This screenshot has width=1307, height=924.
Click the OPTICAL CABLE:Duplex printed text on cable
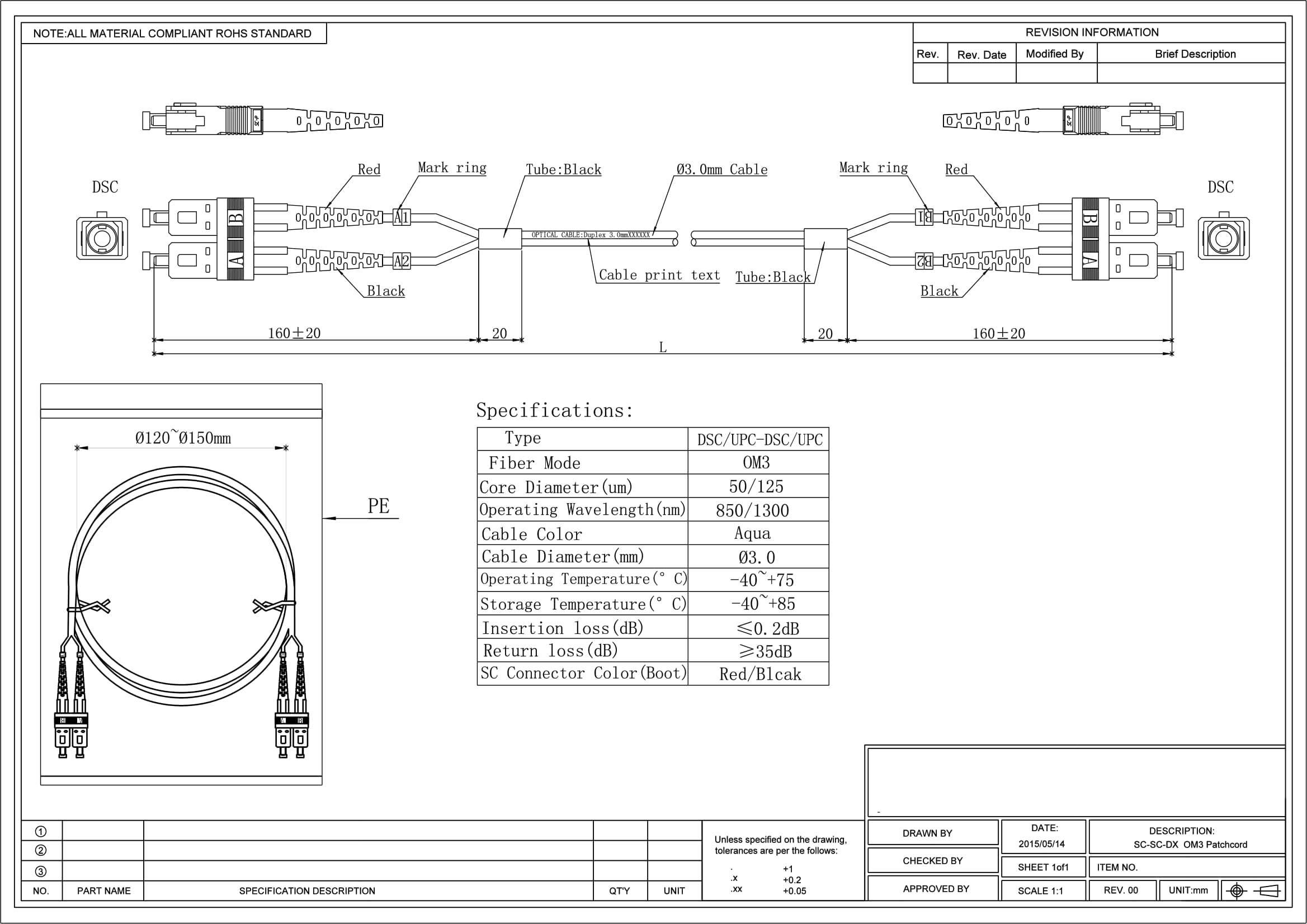click(591, 235)
